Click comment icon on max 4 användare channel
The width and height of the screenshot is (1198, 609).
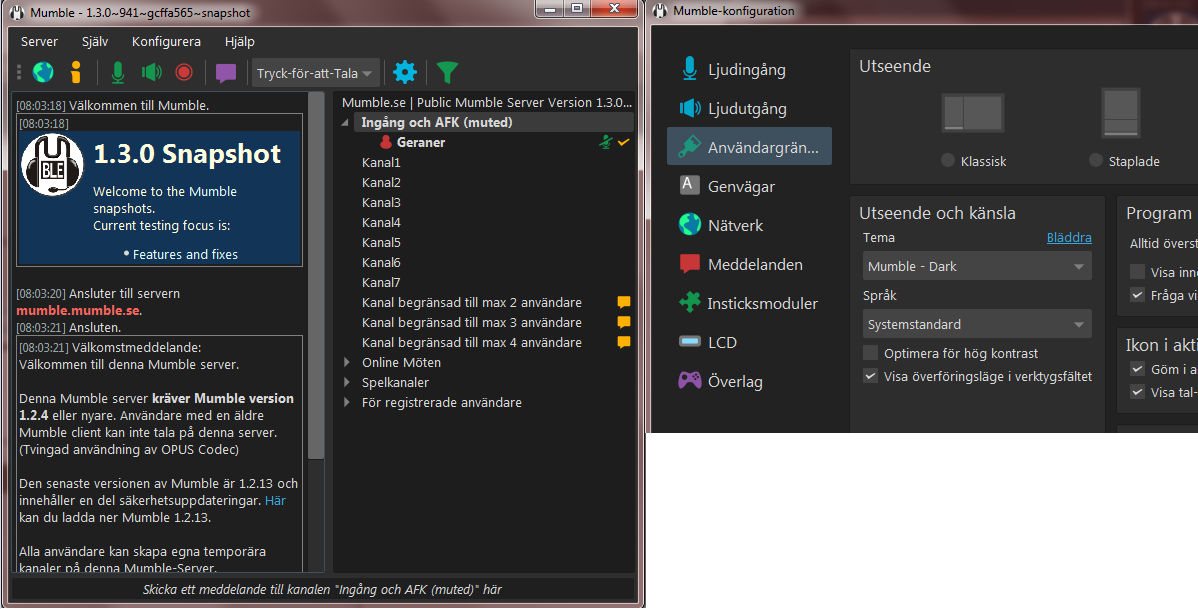(623, 342)
